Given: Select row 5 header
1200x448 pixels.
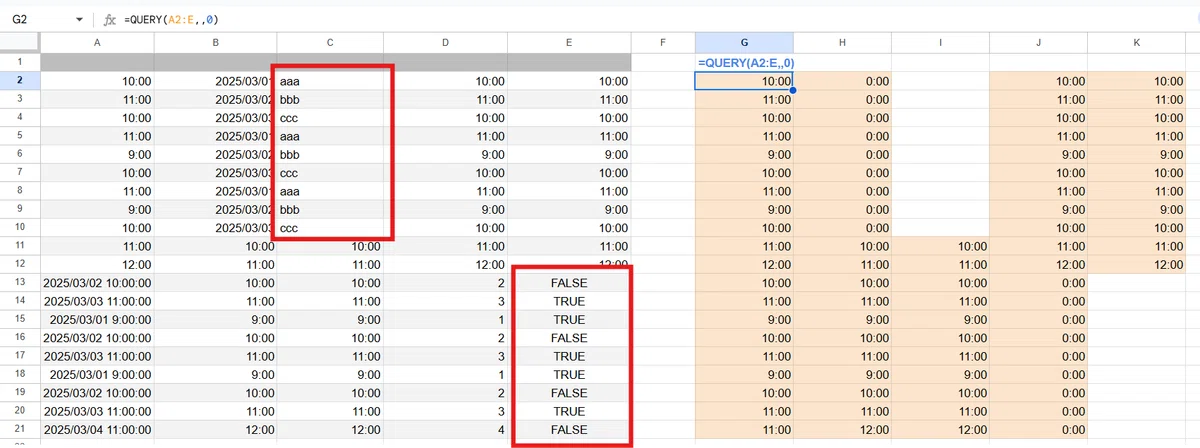Looking at the screenshot, I should 20,136.
